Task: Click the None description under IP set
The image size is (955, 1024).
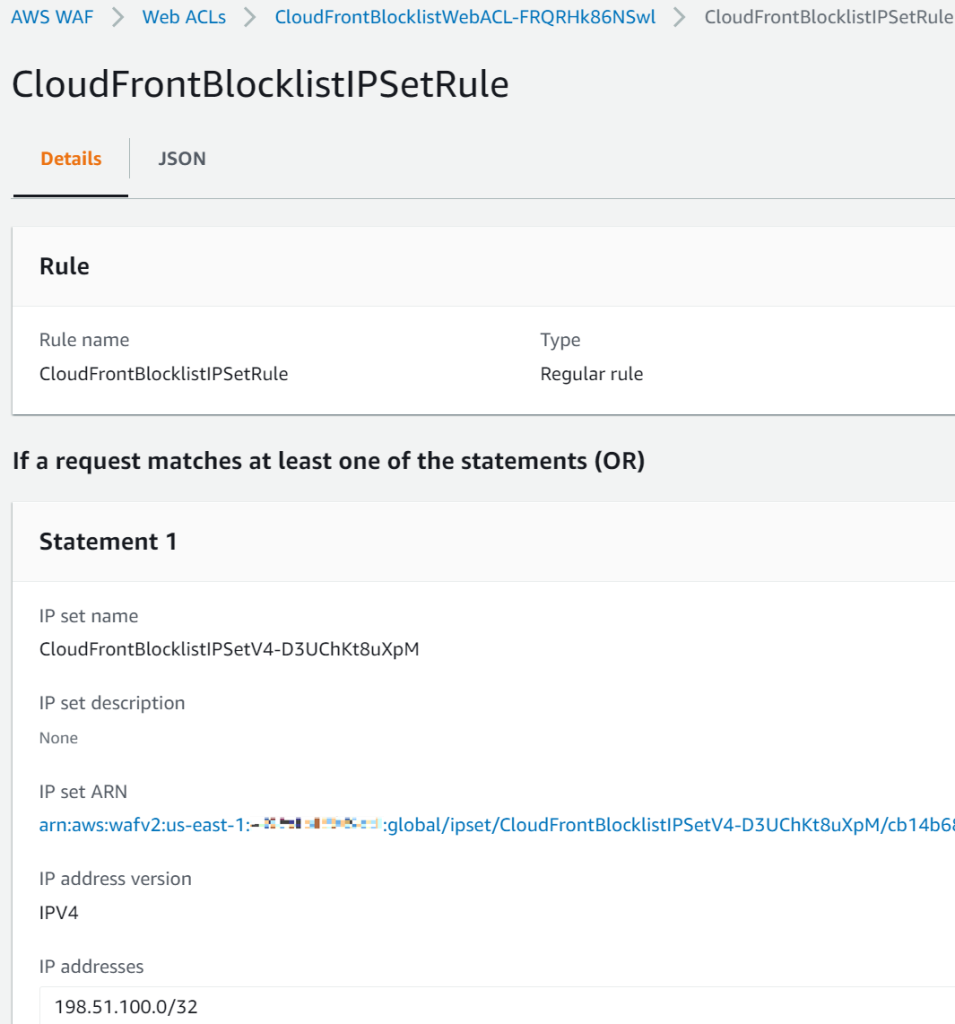Action: pyautogui.click(x=58, y=737)
